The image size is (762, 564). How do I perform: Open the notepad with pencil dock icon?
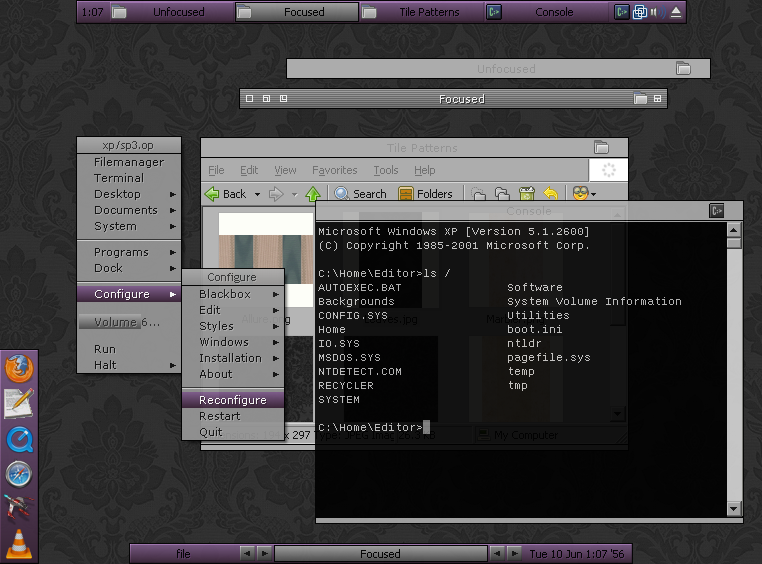[19, 404]
